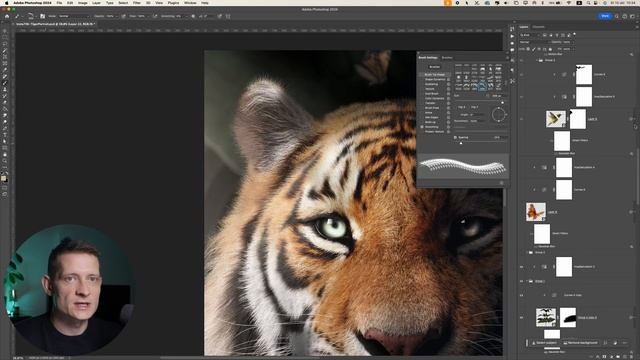The width and height of the screenshot is (640, 360).
Task: Filter layers by pixel layer icon
Action: (544, 35)
